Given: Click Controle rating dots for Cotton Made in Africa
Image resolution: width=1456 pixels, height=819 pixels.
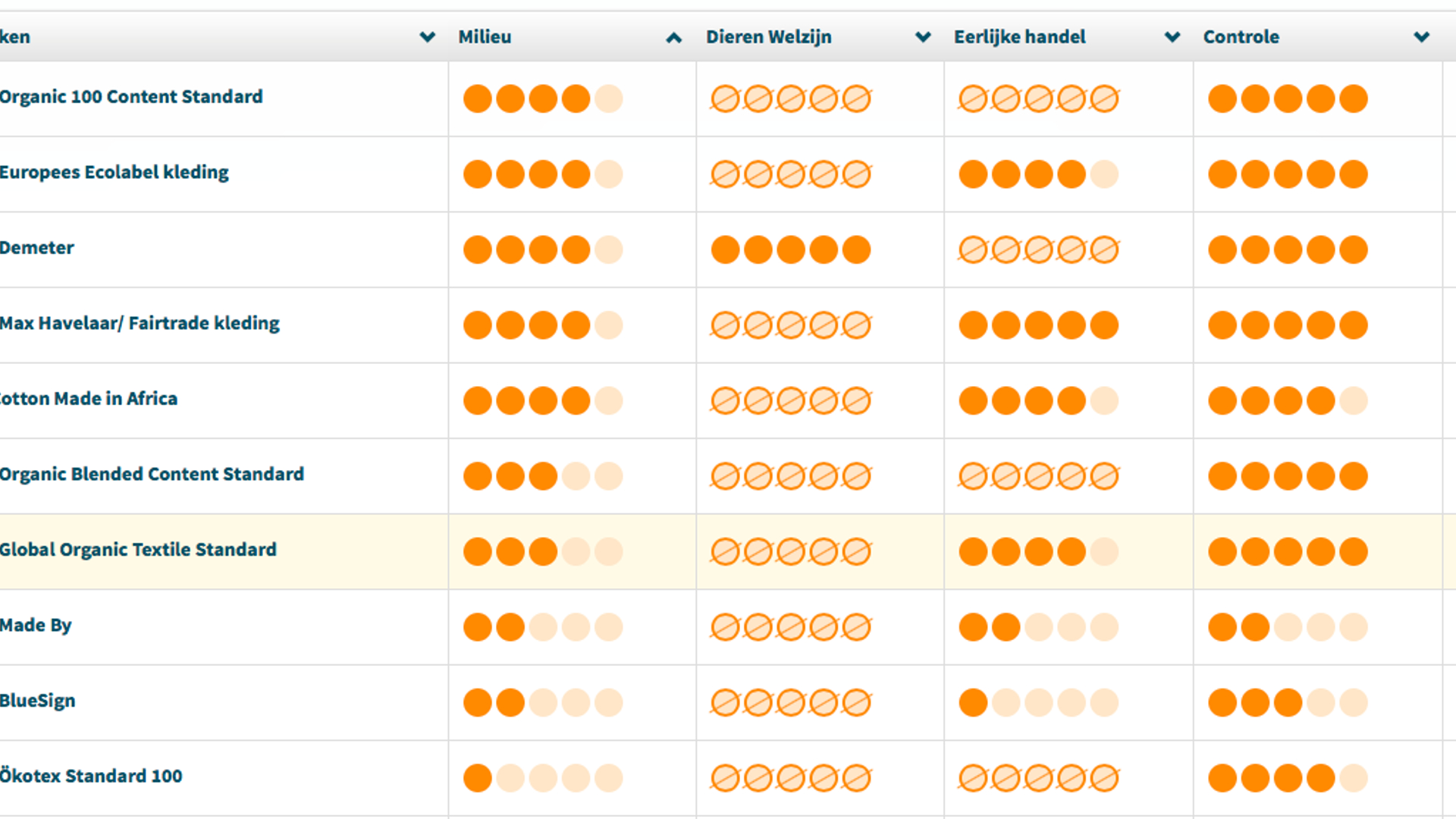Looking at the screenshot, I should click(x=1288, y=400).
